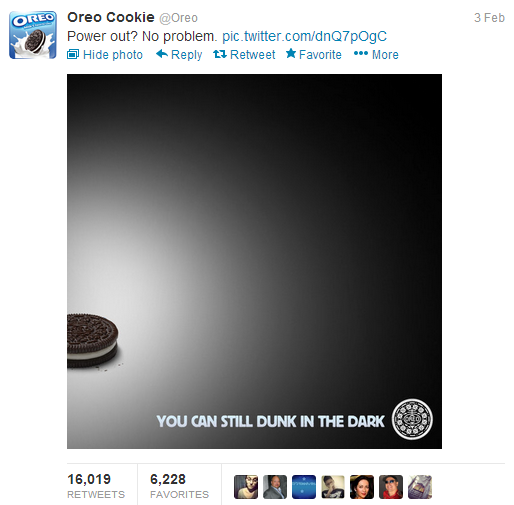Open the Dunk in the Dark photo
Screen dimensions: 514x505
coord(254,261)
